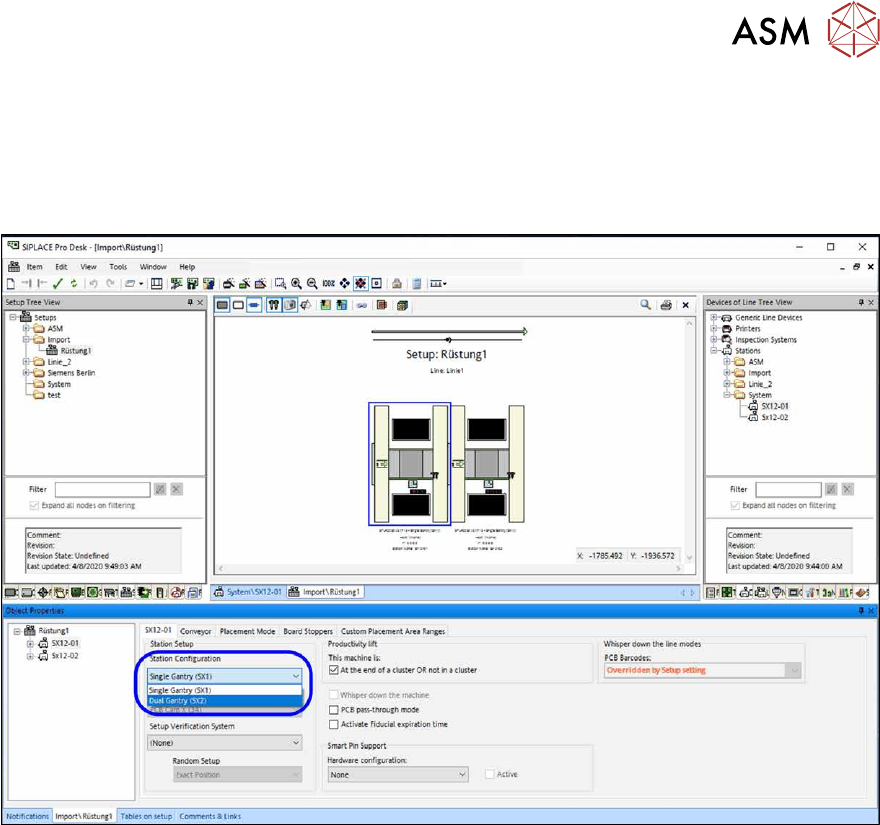Select Sx12-02 in Devices of Line tree
Viewport: 880px width, 825px height.
point(774,418)
